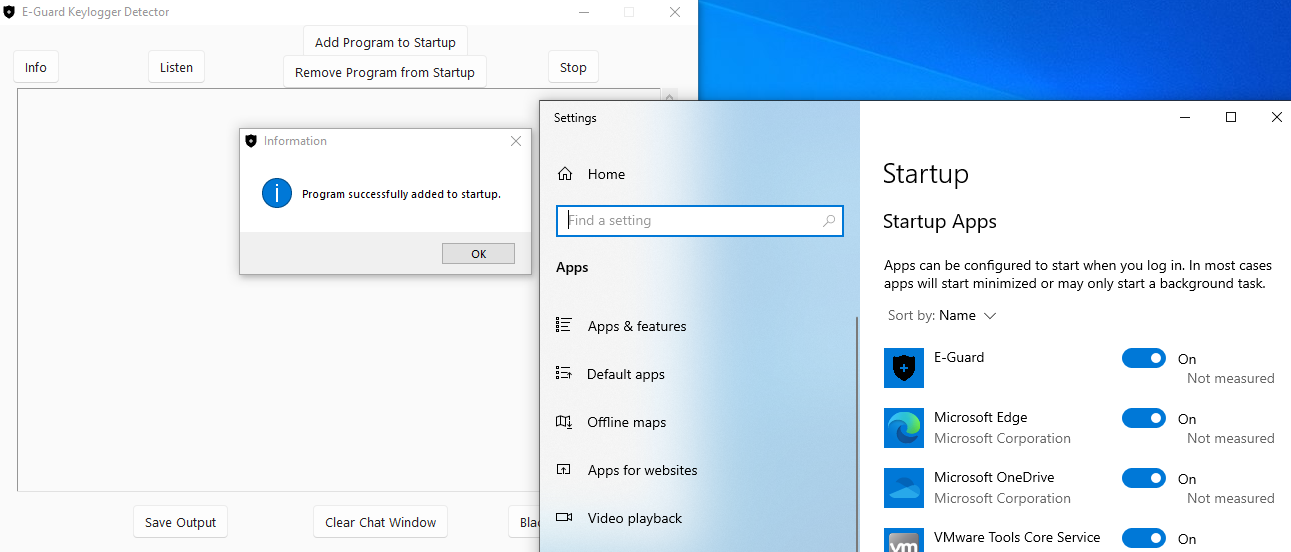
Task: Click the Microsoft Edge icon in Startup Apps
Action: pyautogui.click(x=904, y=428)
